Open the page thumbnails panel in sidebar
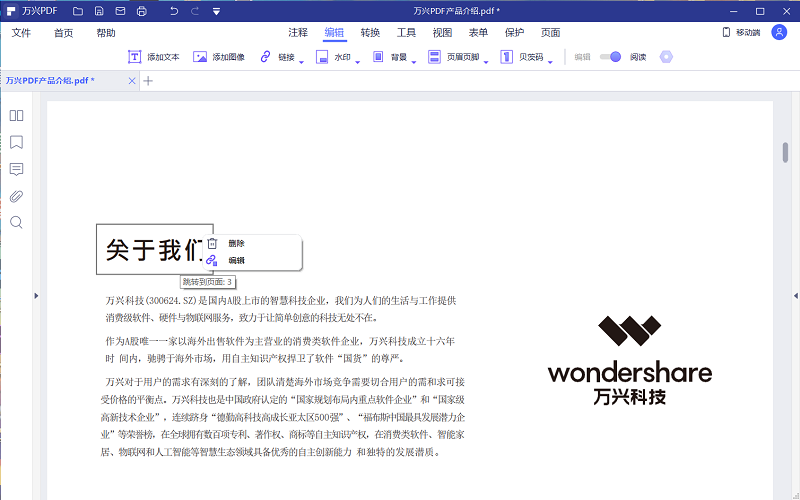This screenshot has height=500, width=800. click(16, 116)
